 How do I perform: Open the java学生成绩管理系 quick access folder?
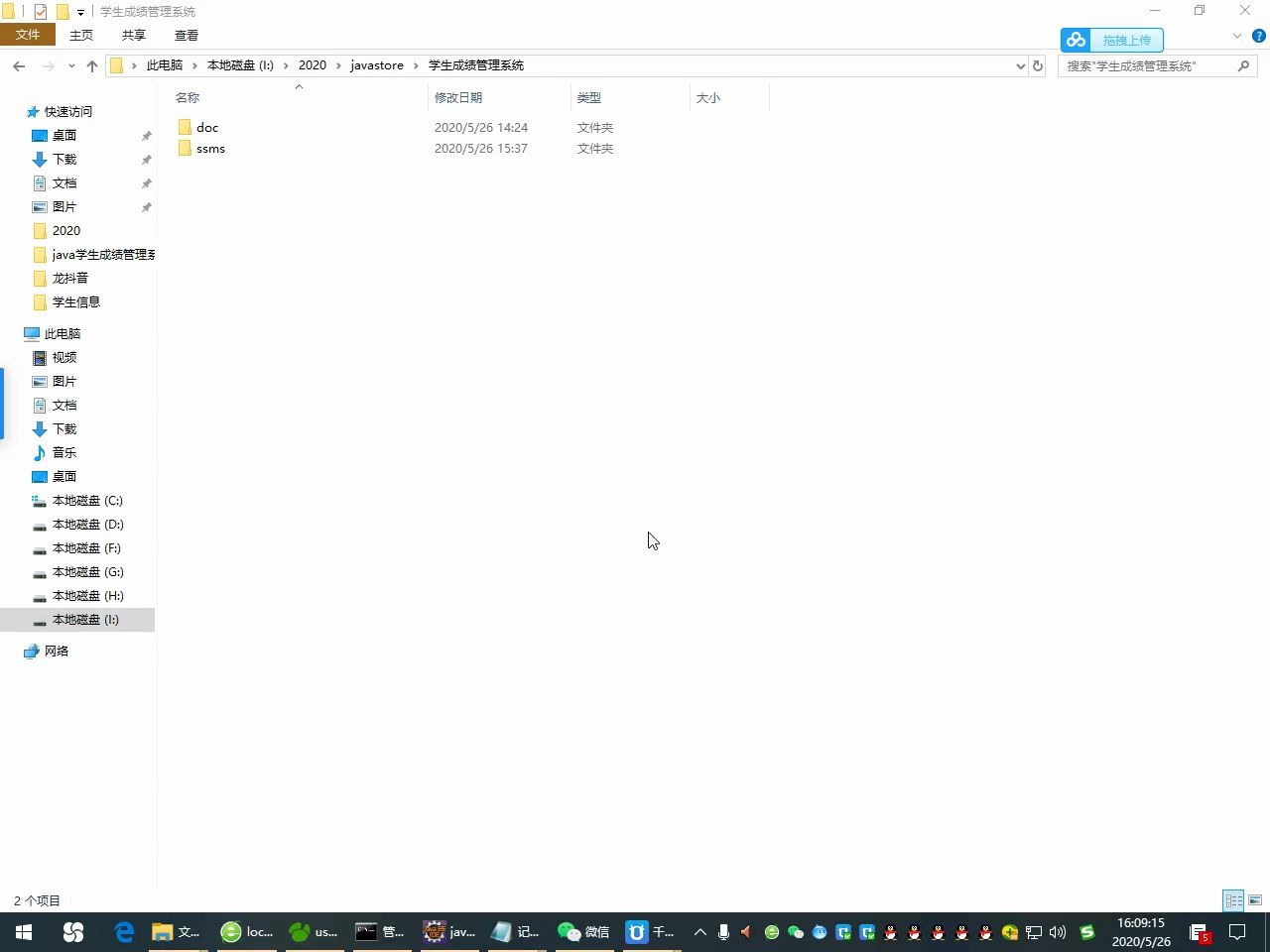[x=103, y=255]
